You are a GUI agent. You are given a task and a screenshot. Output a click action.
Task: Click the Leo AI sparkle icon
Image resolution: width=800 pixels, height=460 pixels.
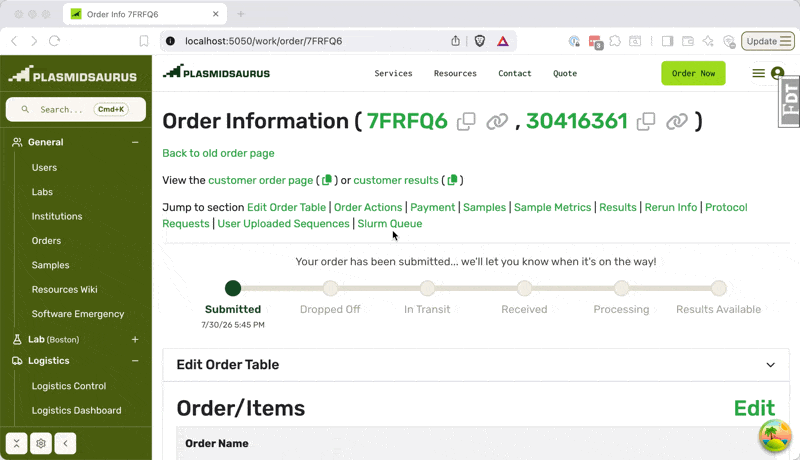(x=708, y=41)
